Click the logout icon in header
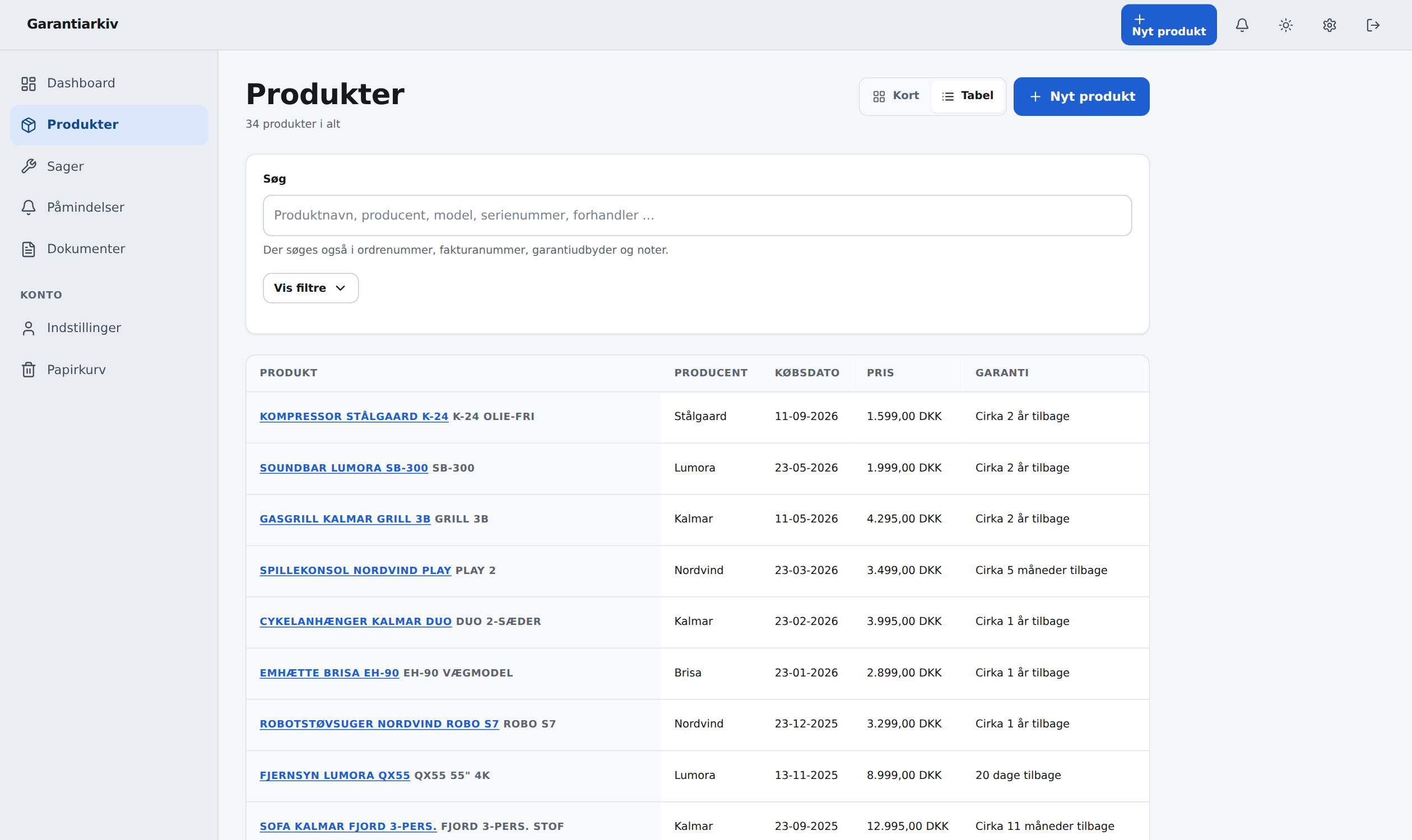The image size is (1412, 840). [1373, 25]
